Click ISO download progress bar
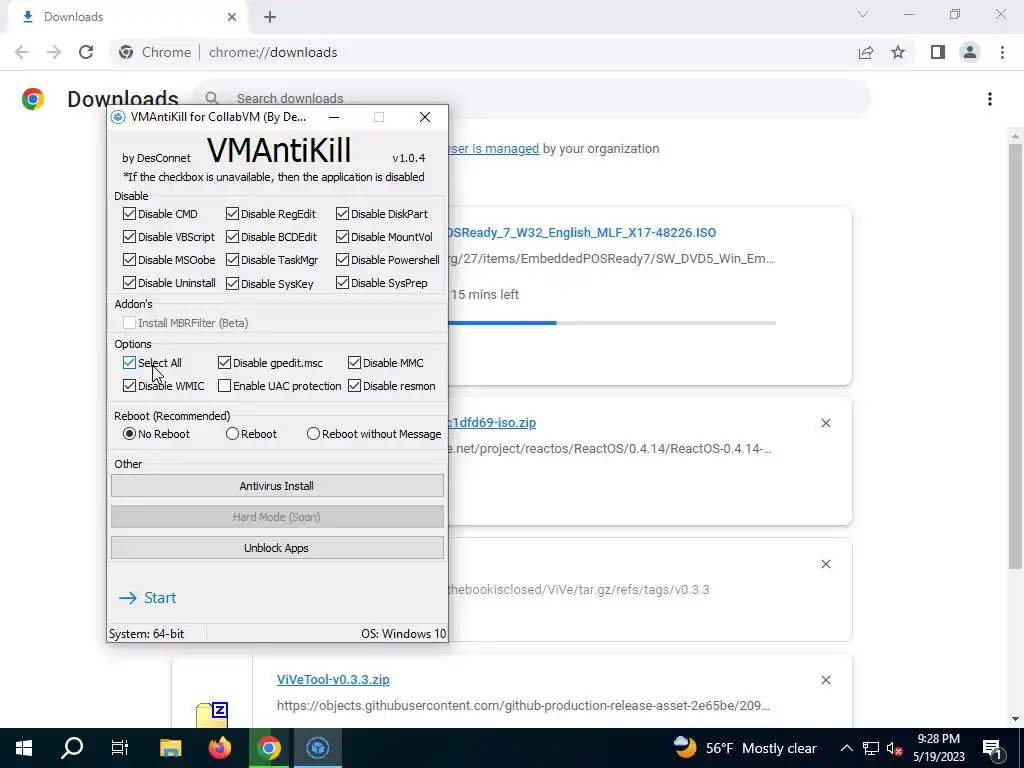Screen dimensions: 1024x768 click(612, 323)
